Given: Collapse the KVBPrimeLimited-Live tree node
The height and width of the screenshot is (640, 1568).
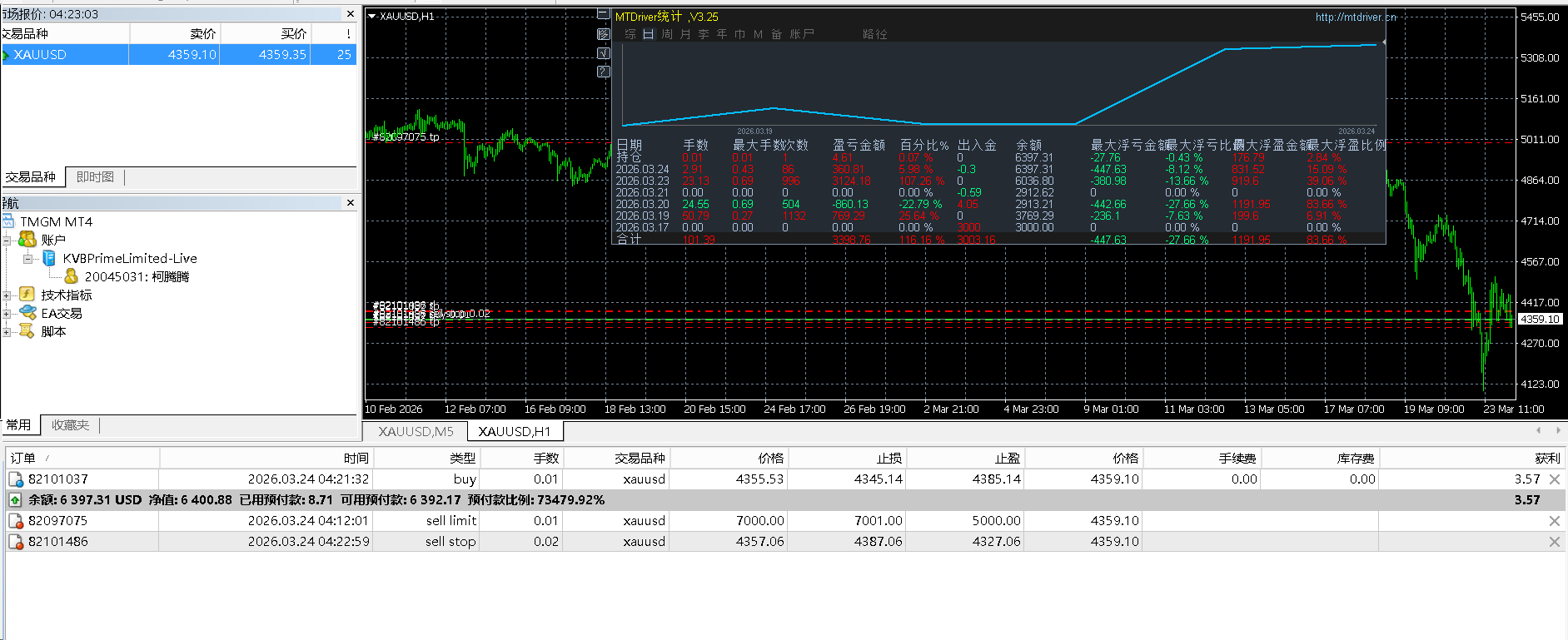Looking at the screenshot, I should click(28, 259).
